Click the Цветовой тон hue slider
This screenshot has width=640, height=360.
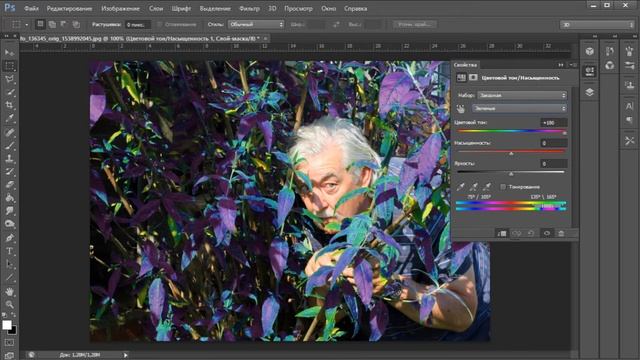(511, 131)
